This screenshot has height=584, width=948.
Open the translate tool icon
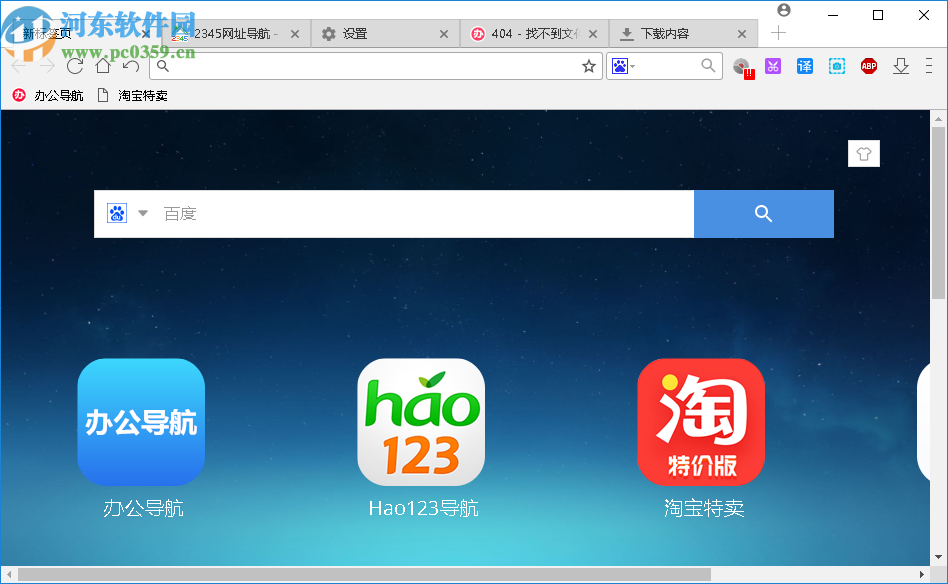pos(805,66)
